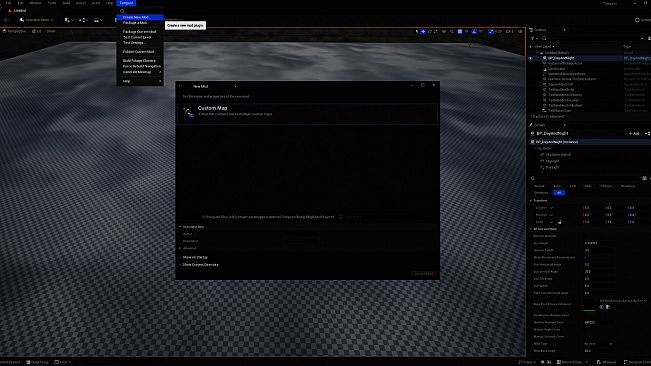The width and height of the screenshot is (651, 366).
Task: Toggle the Scale lock icon in Transform
Action: [x=560, y=222]
